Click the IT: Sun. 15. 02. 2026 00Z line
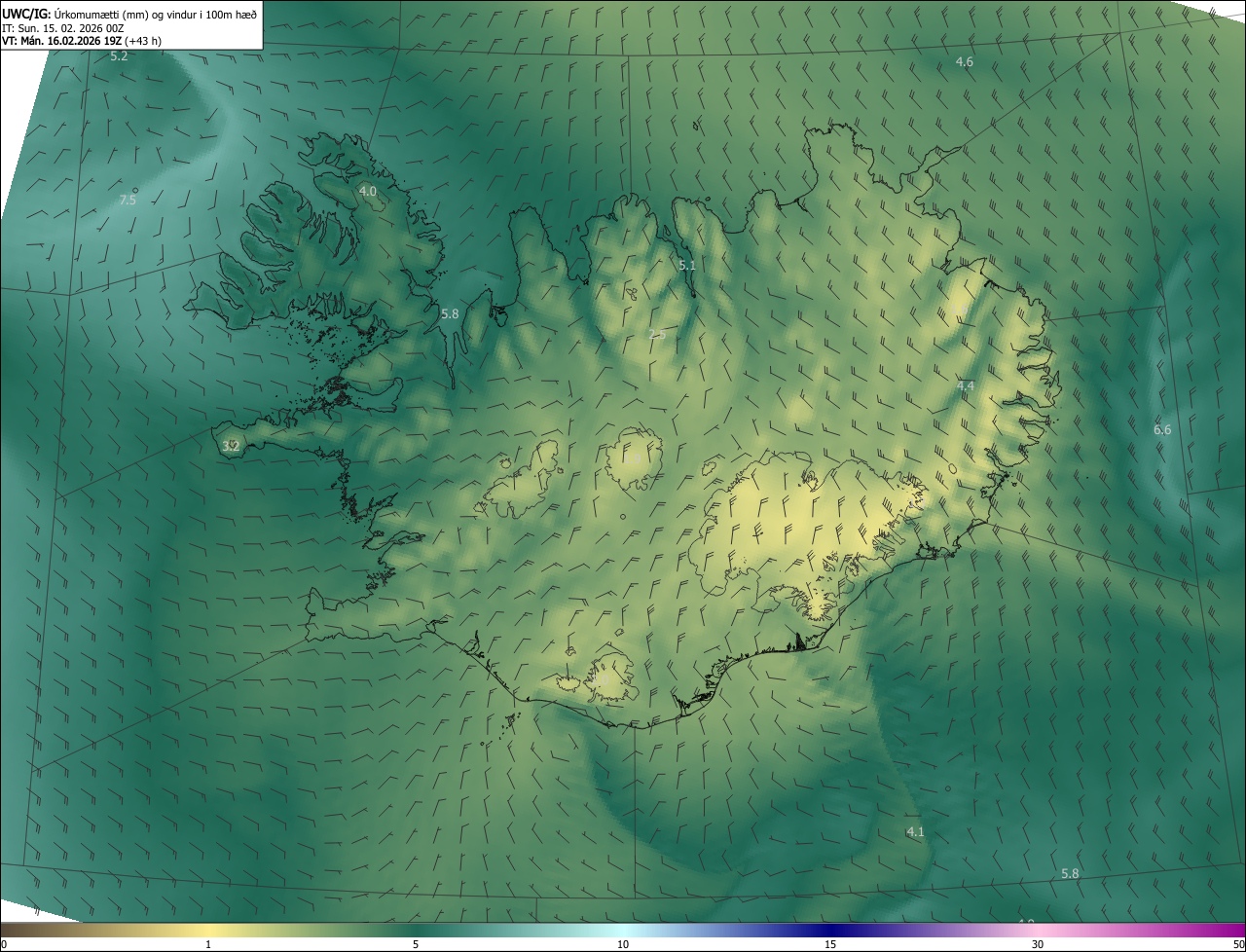 tap(62, 27)
